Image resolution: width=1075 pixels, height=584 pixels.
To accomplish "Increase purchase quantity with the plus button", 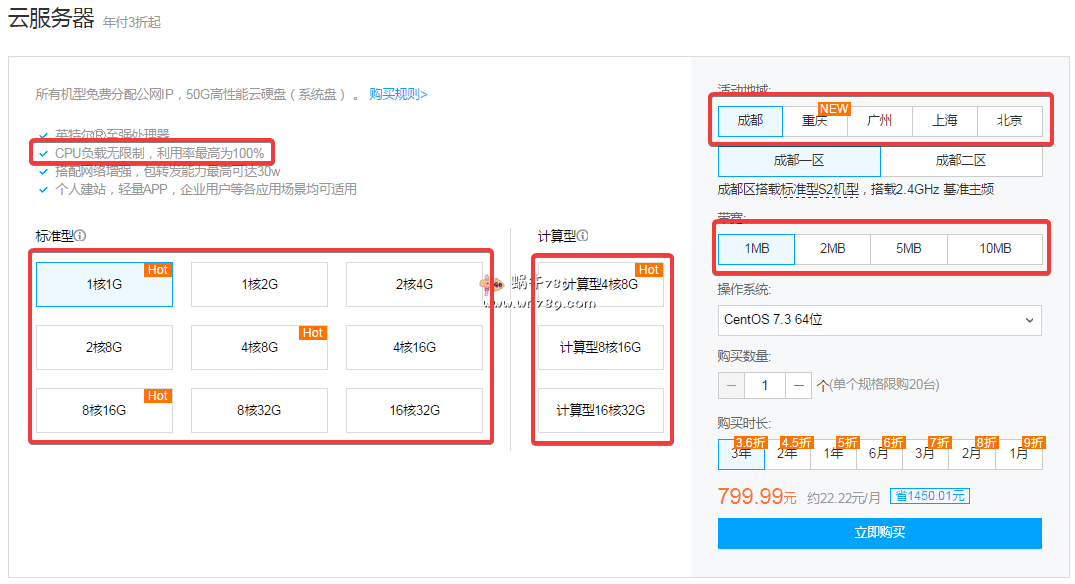I will coord(798,385).
